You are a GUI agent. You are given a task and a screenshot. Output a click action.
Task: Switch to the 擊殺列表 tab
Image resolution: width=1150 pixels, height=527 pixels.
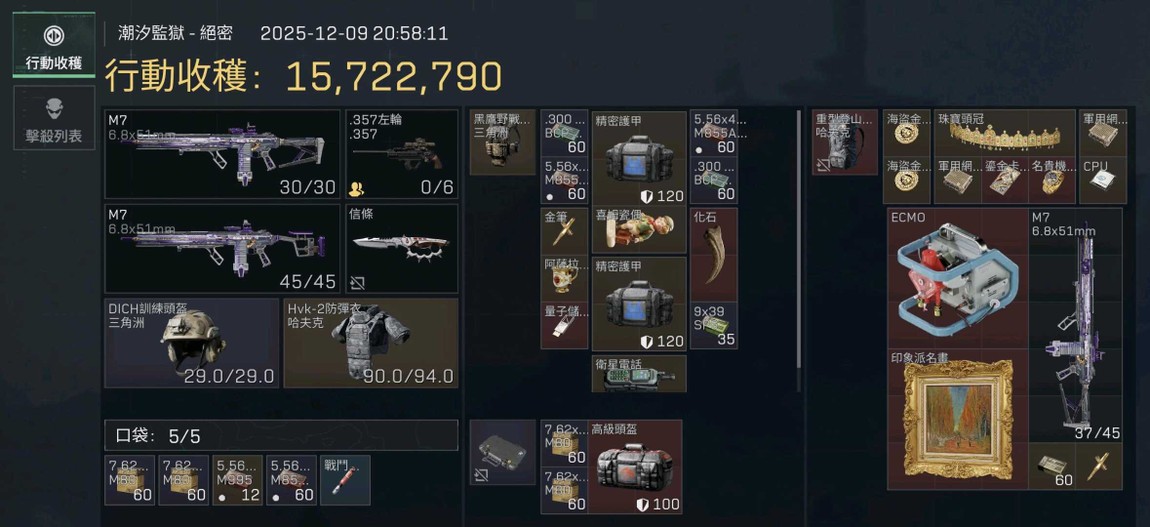click(54, 117)
